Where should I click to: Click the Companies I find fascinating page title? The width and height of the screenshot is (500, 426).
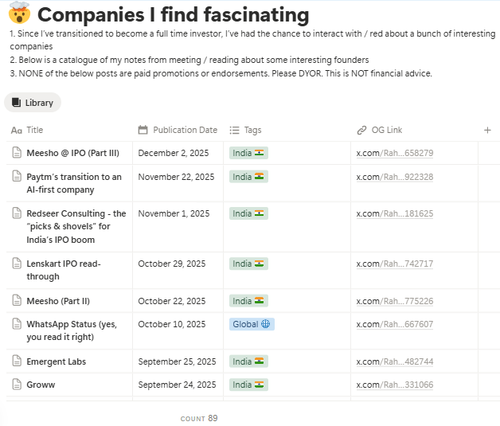point(173,15)
